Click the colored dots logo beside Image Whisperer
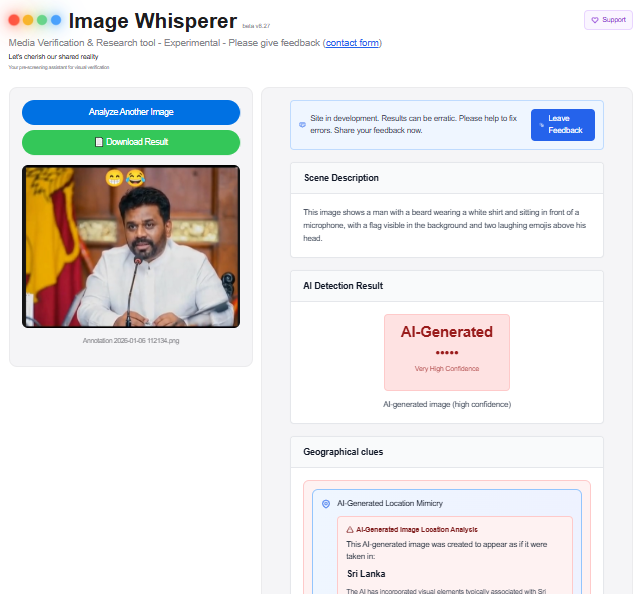633x594 pixels. pos(35,20)
